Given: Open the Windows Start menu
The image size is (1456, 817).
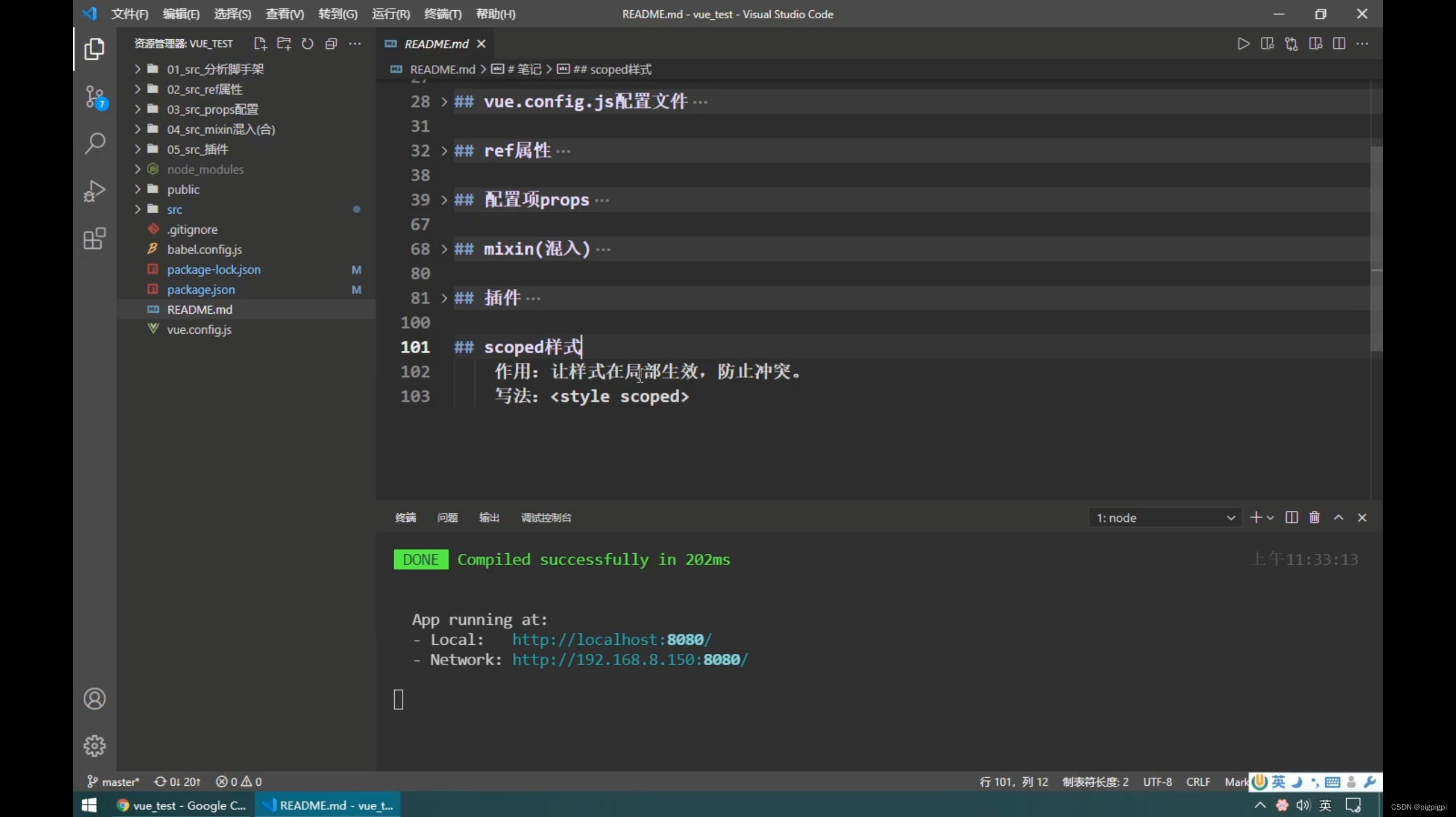Looking at the screenshot, I should [89, 805].
